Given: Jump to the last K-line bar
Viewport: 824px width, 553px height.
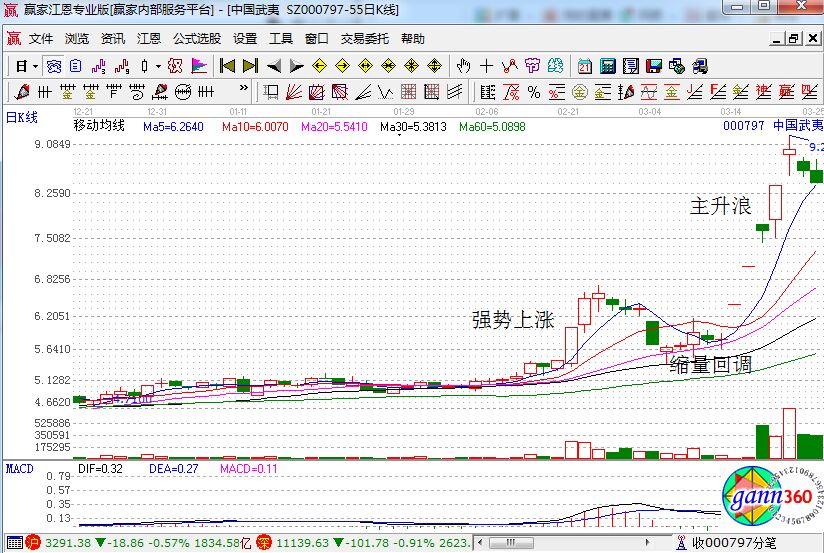Looking at the screenshot, I should (x=250, y=66).
